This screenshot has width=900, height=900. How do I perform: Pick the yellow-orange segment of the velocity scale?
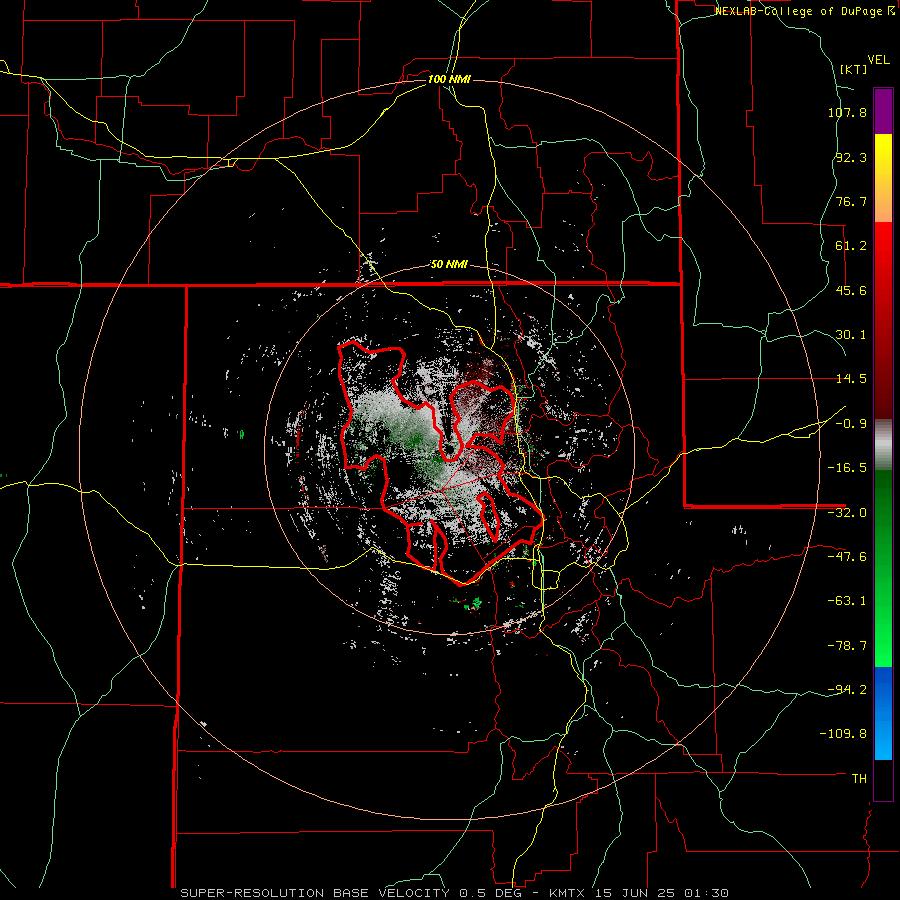(883, 178)
